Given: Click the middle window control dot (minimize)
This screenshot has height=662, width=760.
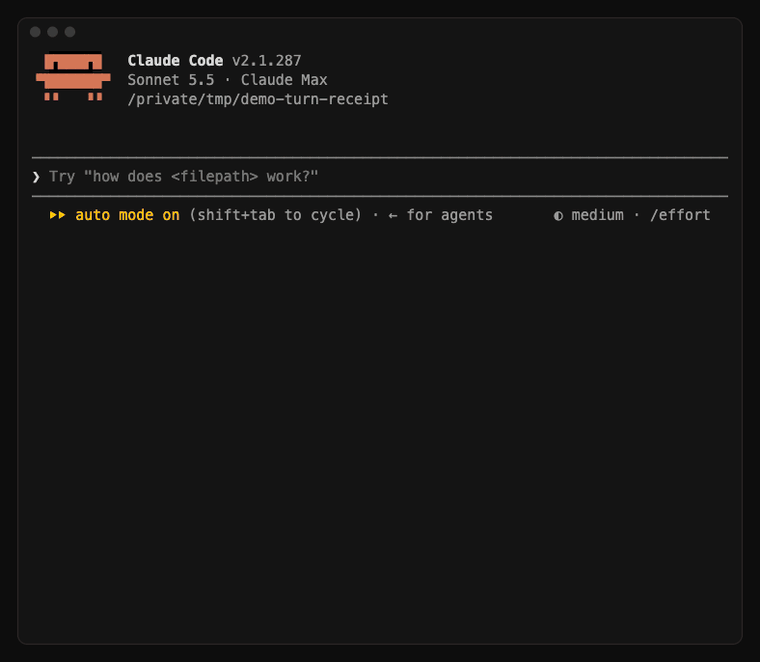Looking at the screenshot, I should [x=53, y=32].
